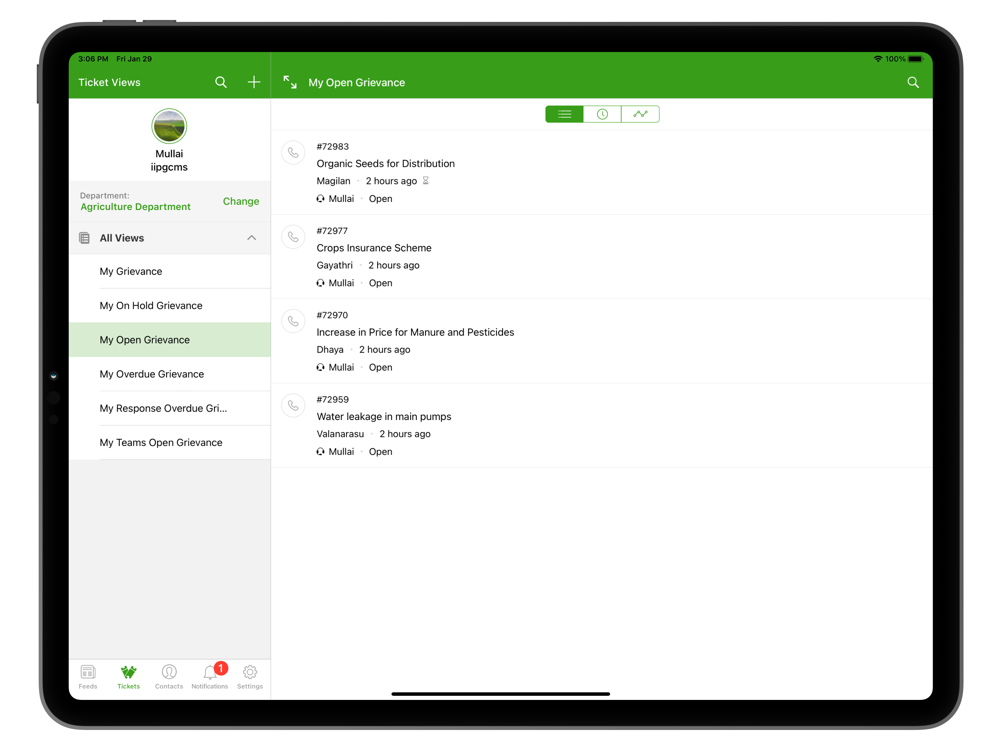The image size is (1000, 750).
Task: Open ticket Water leakage in main pumps
Action: point(601,425)
